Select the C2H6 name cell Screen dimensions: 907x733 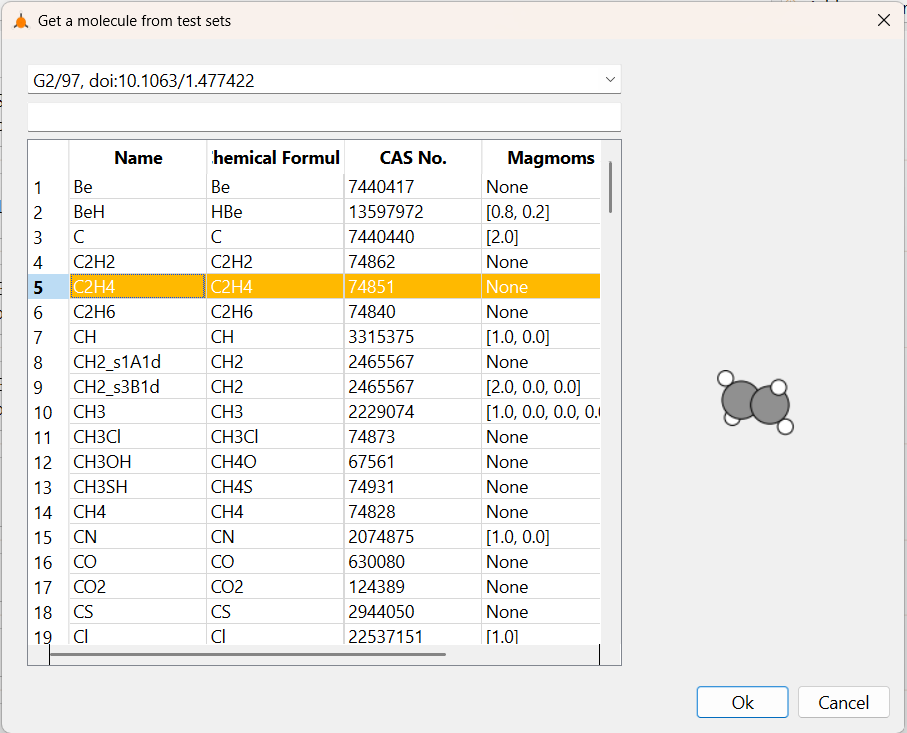[x=138, y=311]
